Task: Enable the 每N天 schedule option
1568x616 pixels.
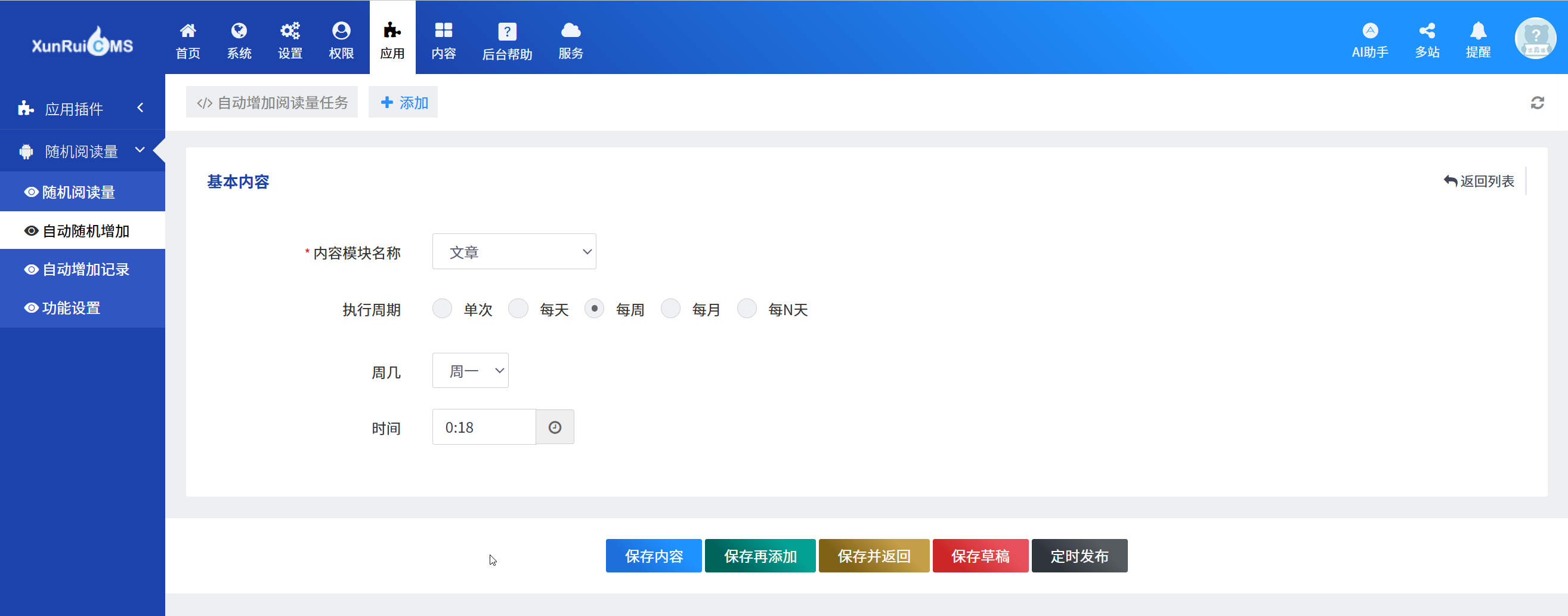Action: point(747,309)
